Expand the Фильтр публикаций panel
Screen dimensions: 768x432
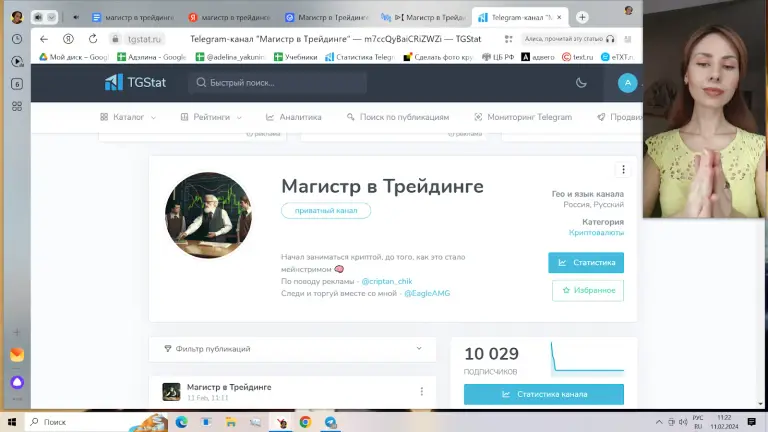point(292,349)
